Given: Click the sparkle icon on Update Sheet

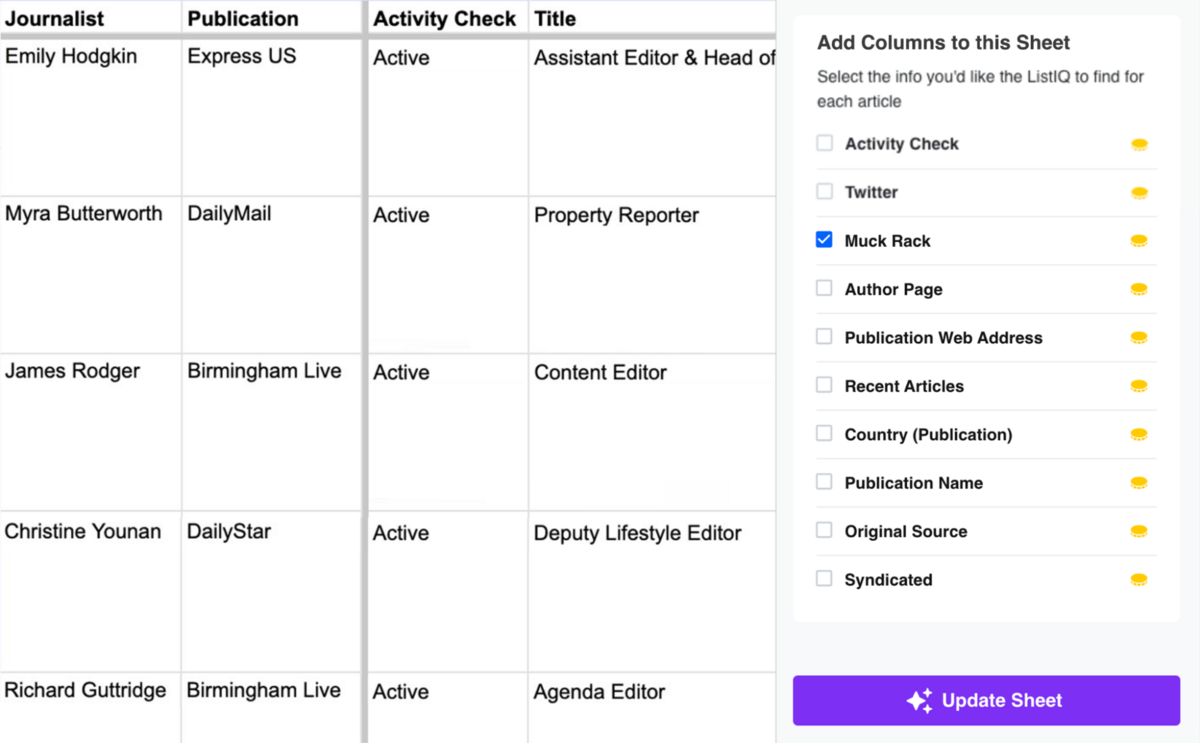Looking at the screenshot, I should (921, 700).
